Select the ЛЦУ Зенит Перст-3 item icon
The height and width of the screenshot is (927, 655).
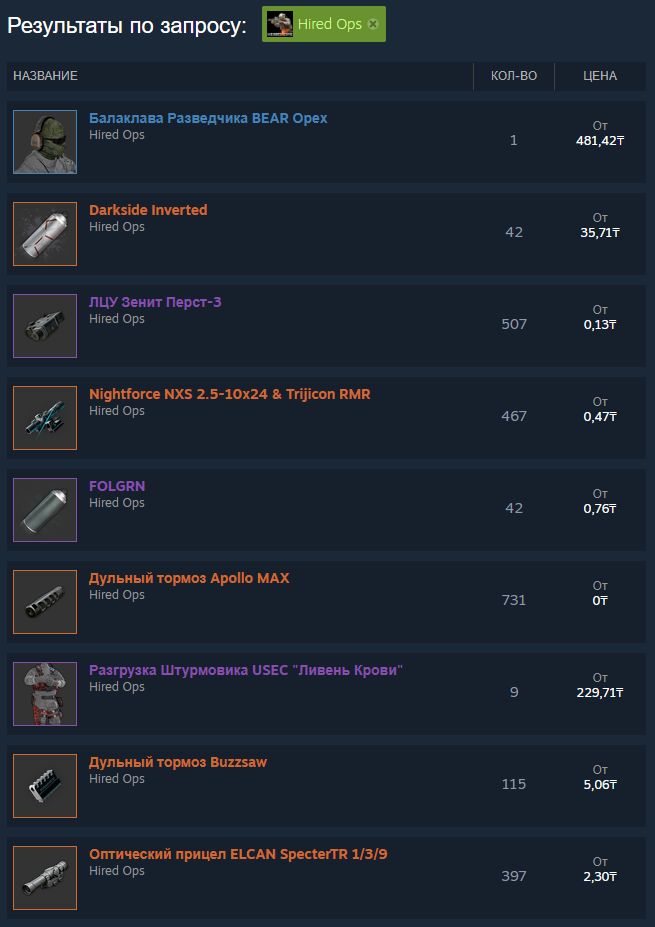[45, 326]
